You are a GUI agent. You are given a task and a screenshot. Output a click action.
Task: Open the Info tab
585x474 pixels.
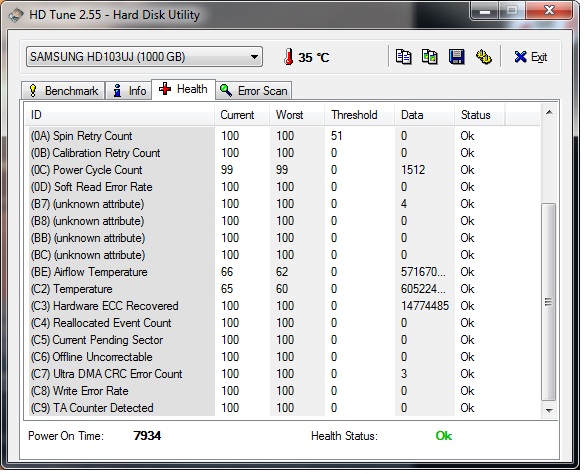pyautogui.click(x=129, y=91)
